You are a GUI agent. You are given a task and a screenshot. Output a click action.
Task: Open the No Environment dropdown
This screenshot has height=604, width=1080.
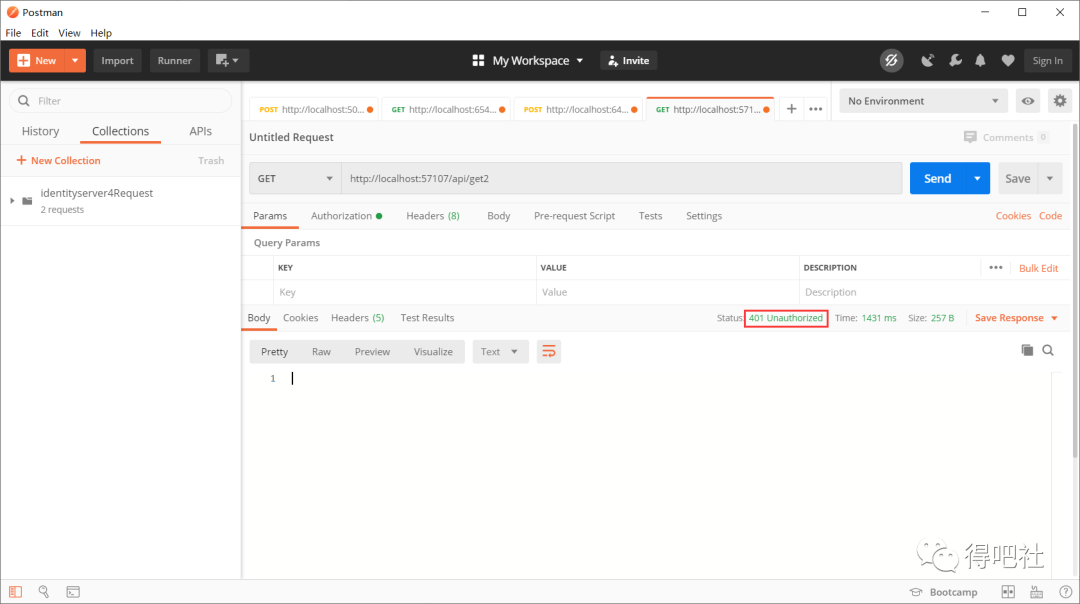point(923,101)
